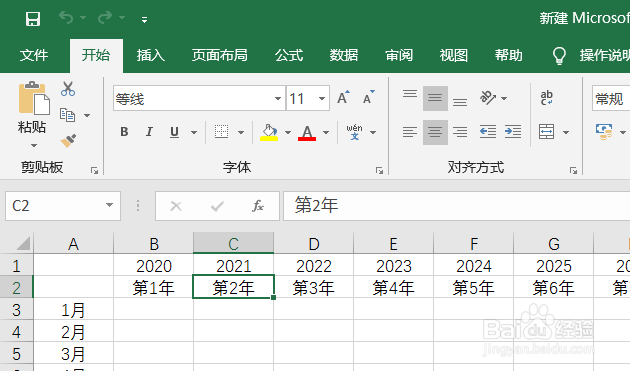
Task: Switch to the 插入 ribbon tab
Action: coord(151,55)
